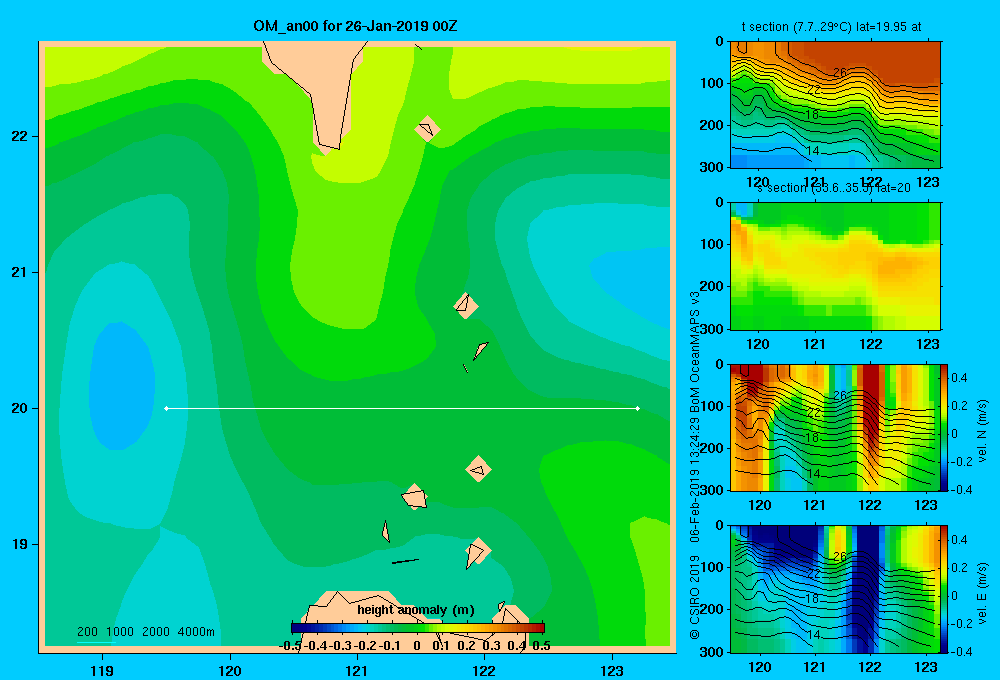
Task: Click the southern Taiwan landmass at map top
Action: (319, 96)
